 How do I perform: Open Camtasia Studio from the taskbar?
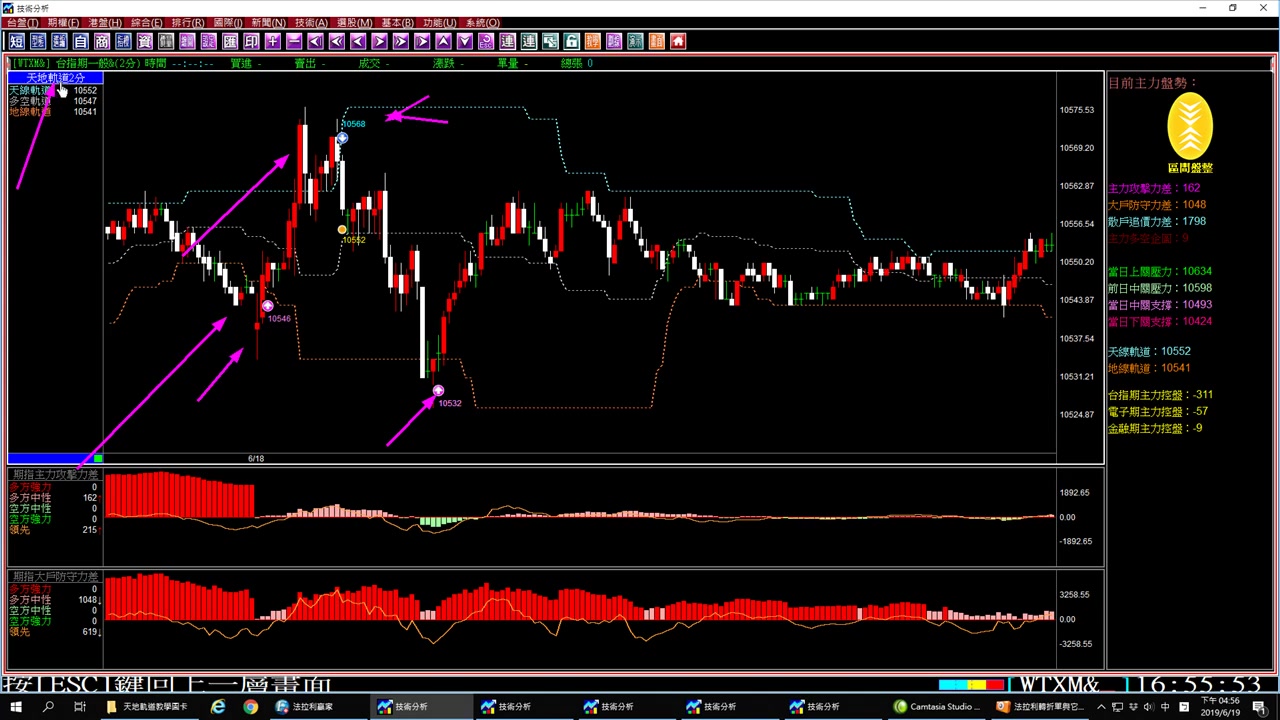pyautogui.click(x=937, y=706)
